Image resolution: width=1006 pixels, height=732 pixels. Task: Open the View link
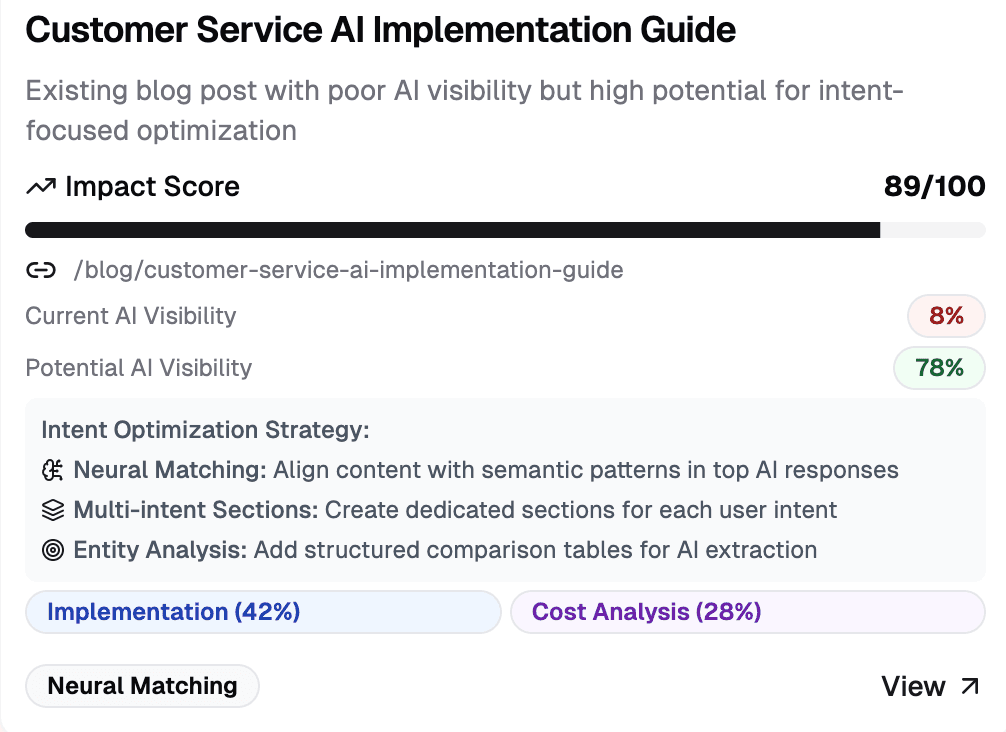(930, 686)
